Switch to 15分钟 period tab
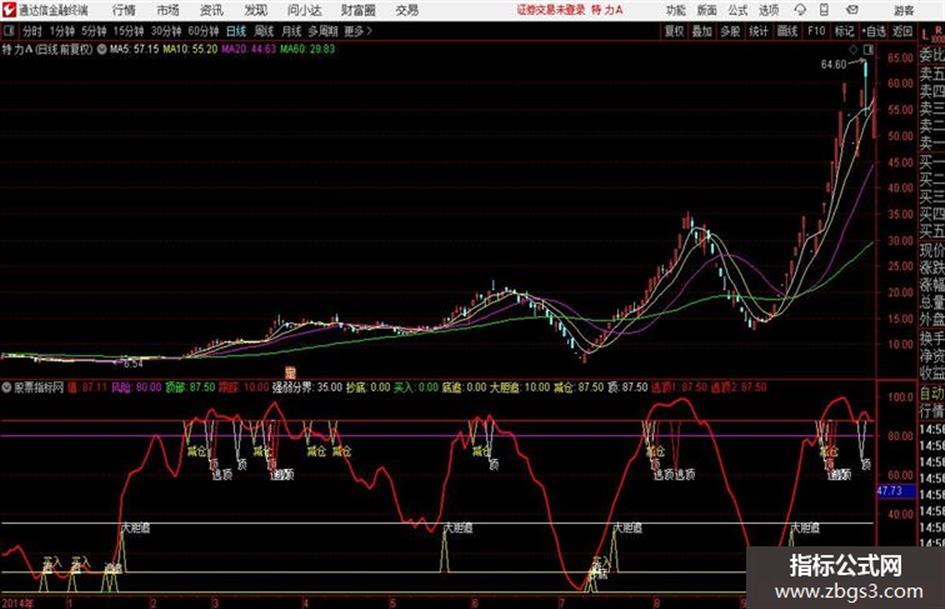Image resolution: width=945 pixels, height=609 pixels. point(129,31)
